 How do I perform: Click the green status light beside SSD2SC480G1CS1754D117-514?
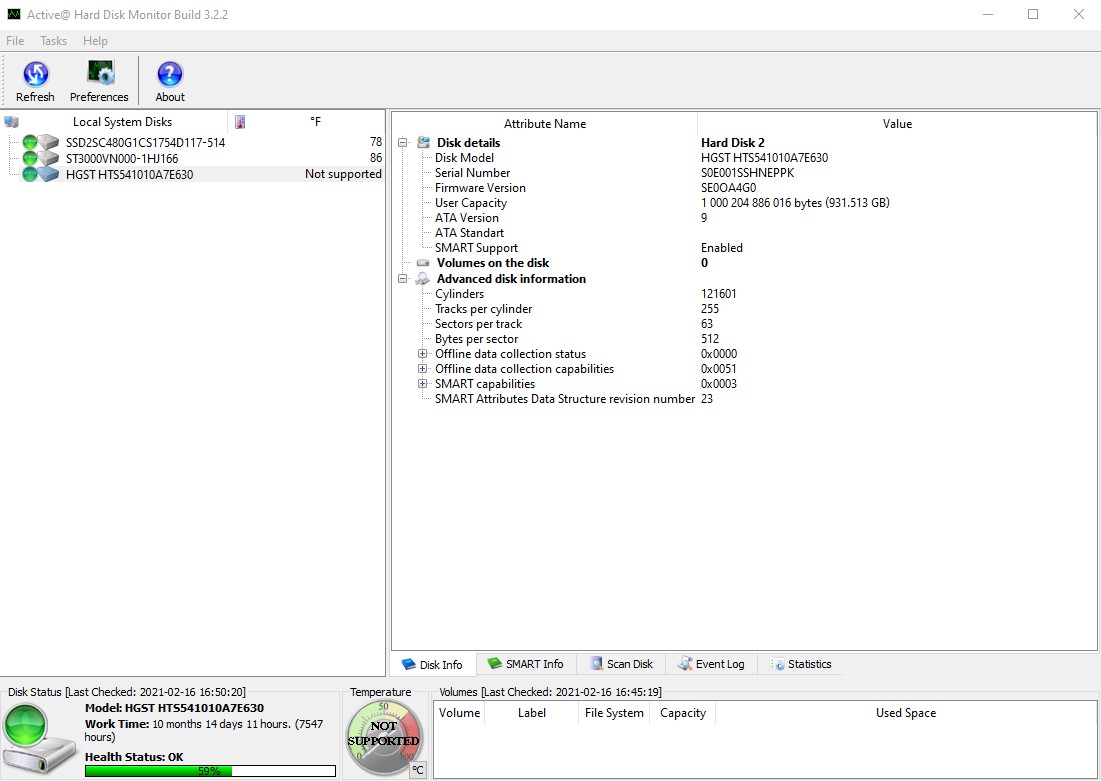tap(30, 143)
